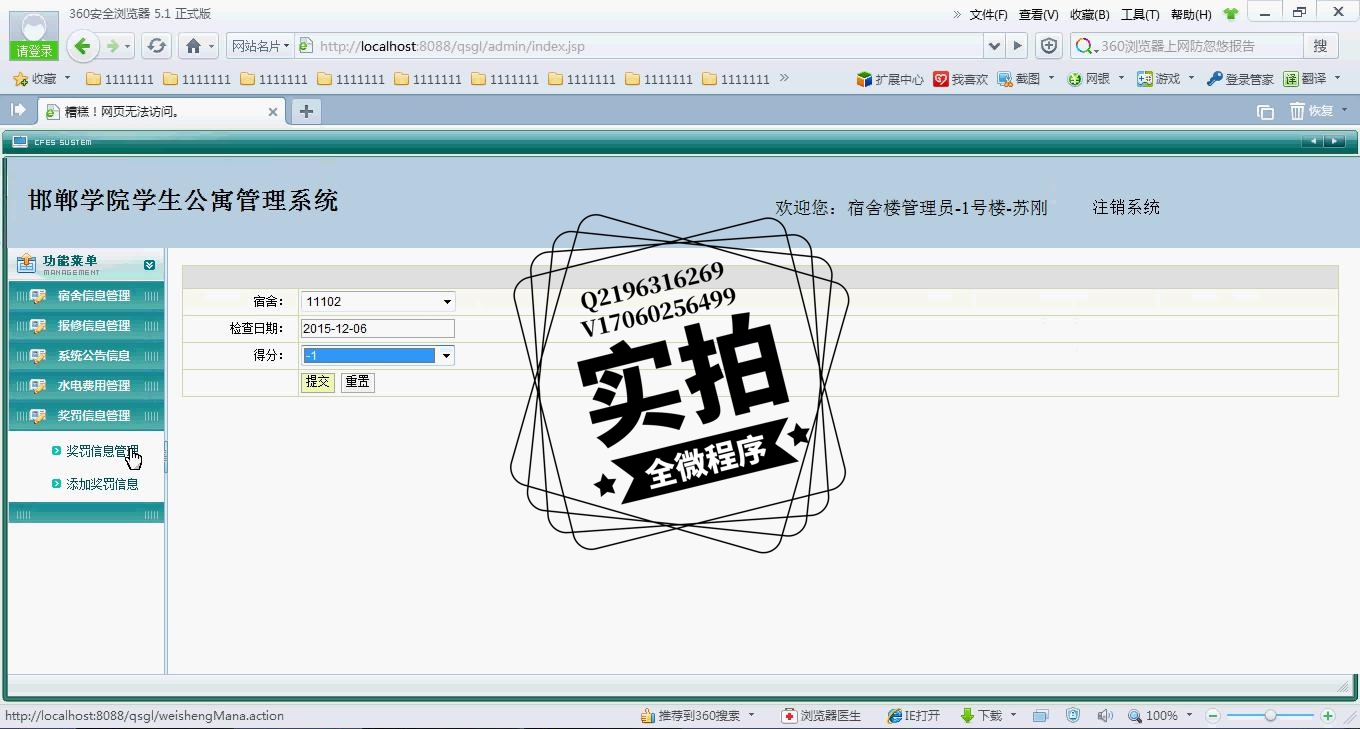Image resolution: width=1360 pixels, height=729 pixels.
Task: Toggle the sound speaker icon in status bar
Action: point(1104,716)
